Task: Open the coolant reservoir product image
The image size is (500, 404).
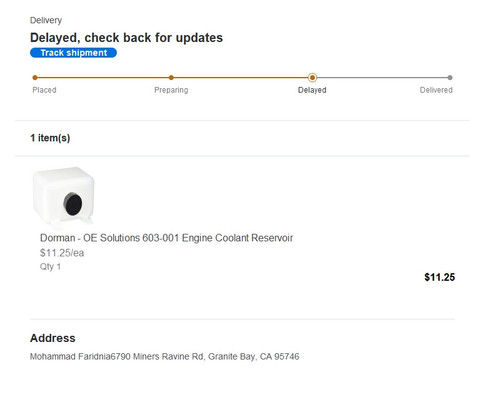Action: (63, 197)
